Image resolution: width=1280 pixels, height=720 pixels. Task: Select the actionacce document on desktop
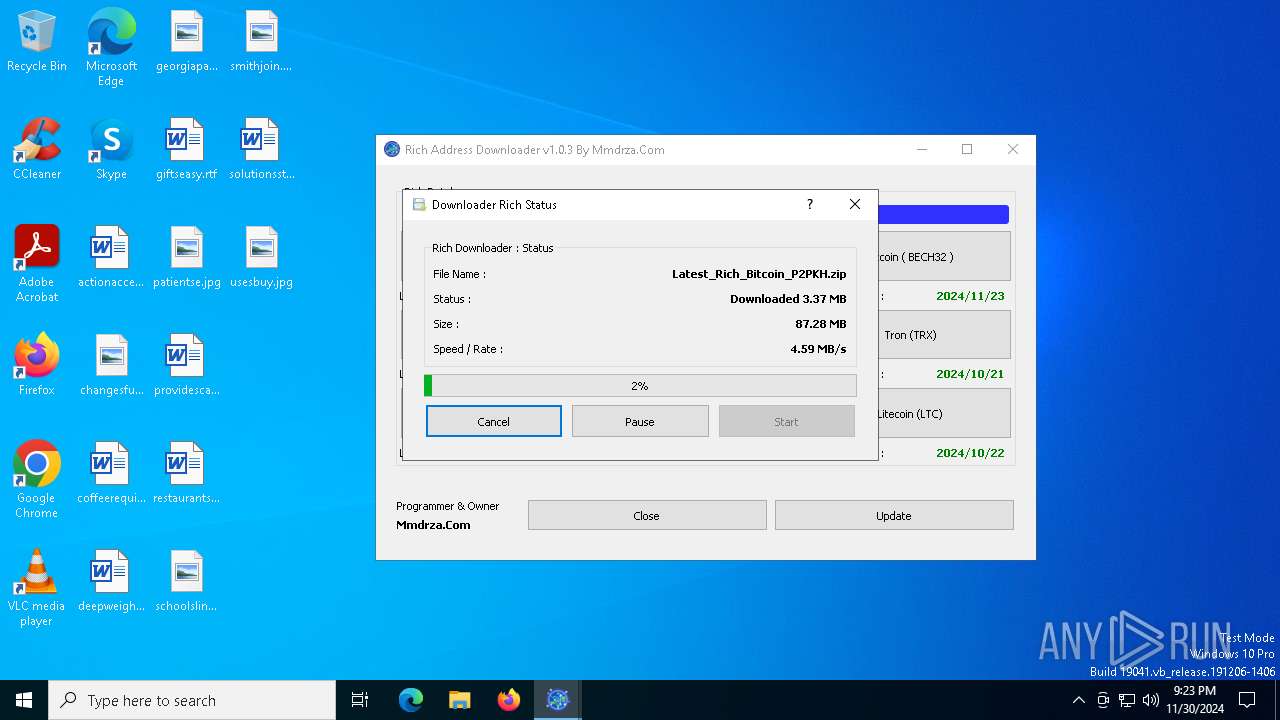click(111, 258)
